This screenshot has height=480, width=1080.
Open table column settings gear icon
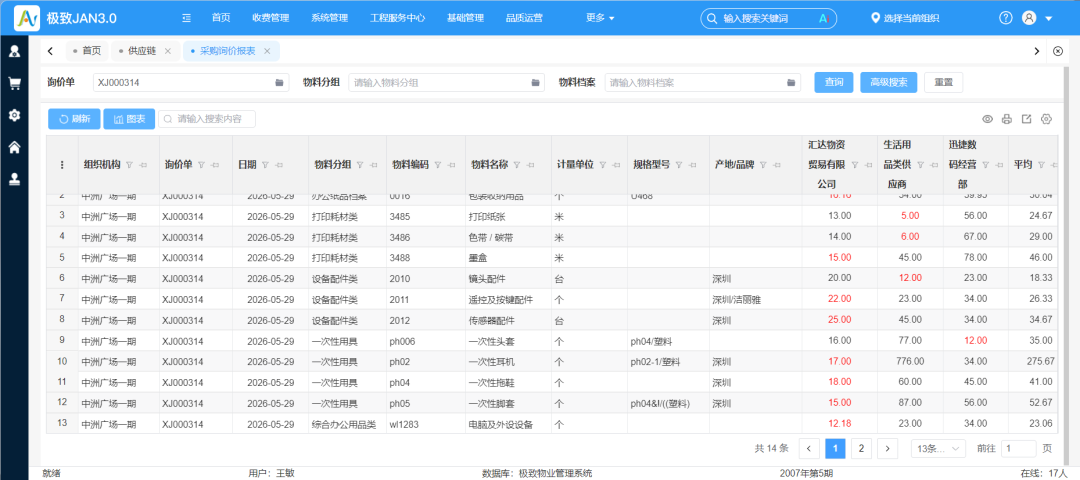[1046, 119]
